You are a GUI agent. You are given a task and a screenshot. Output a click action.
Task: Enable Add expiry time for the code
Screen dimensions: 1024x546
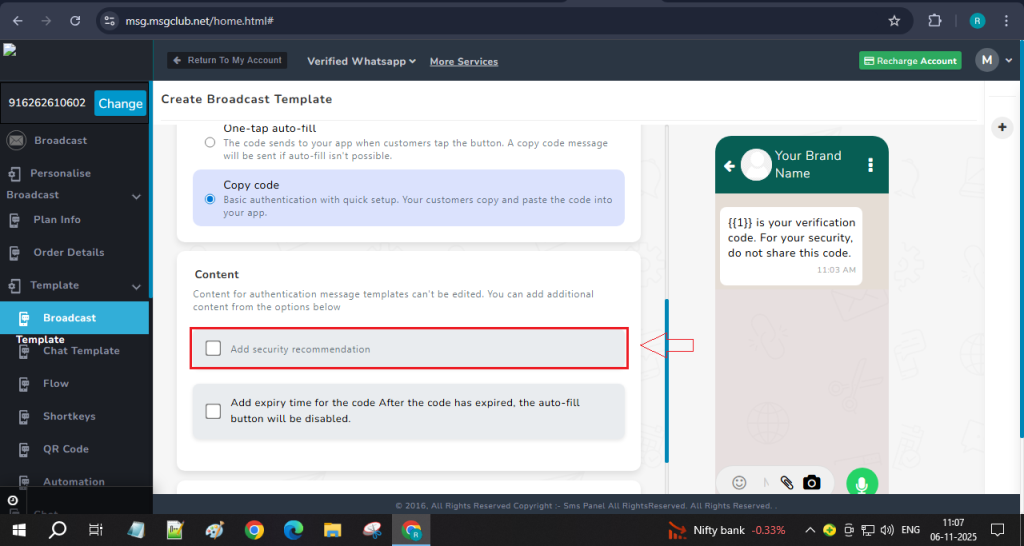point(213,411)
